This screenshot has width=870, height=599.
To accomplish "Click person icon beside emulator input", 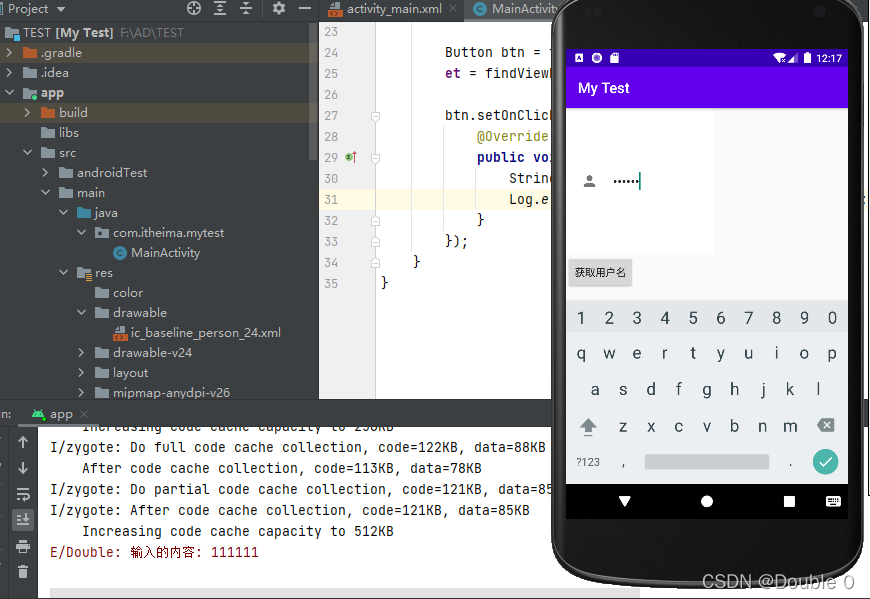I will coord(589,181).
